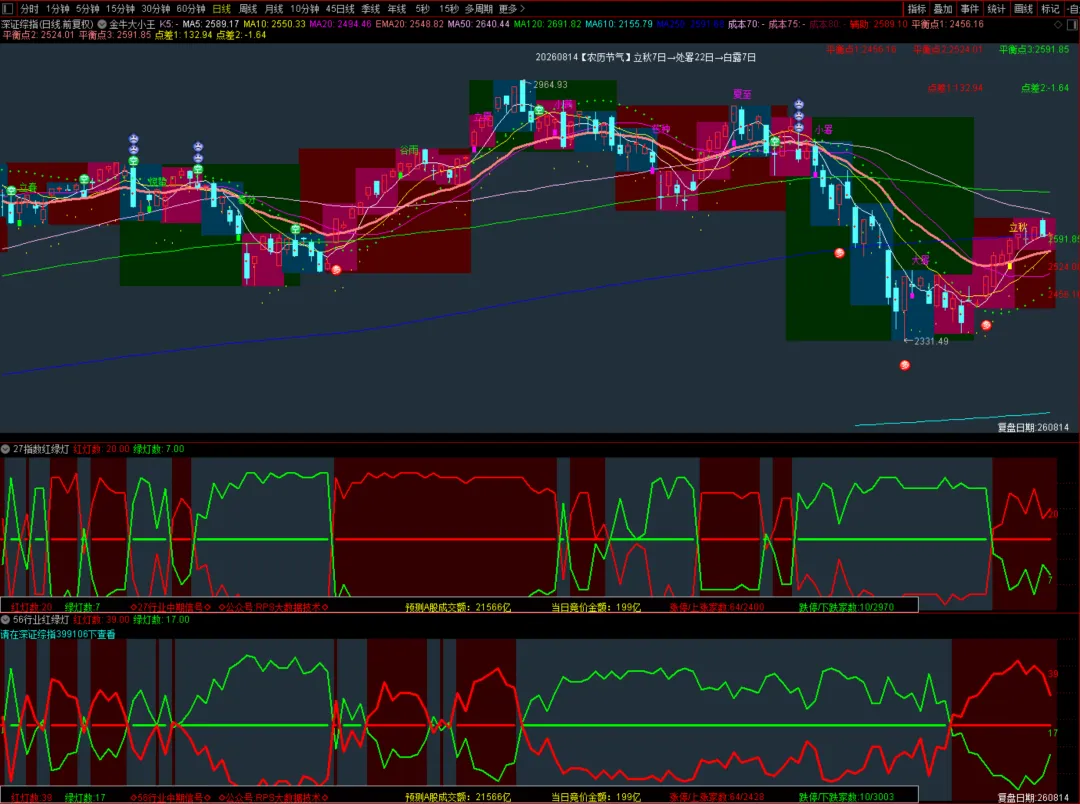Click the 标记 mark button
1080x804 pixels.
coord(1050,9)
